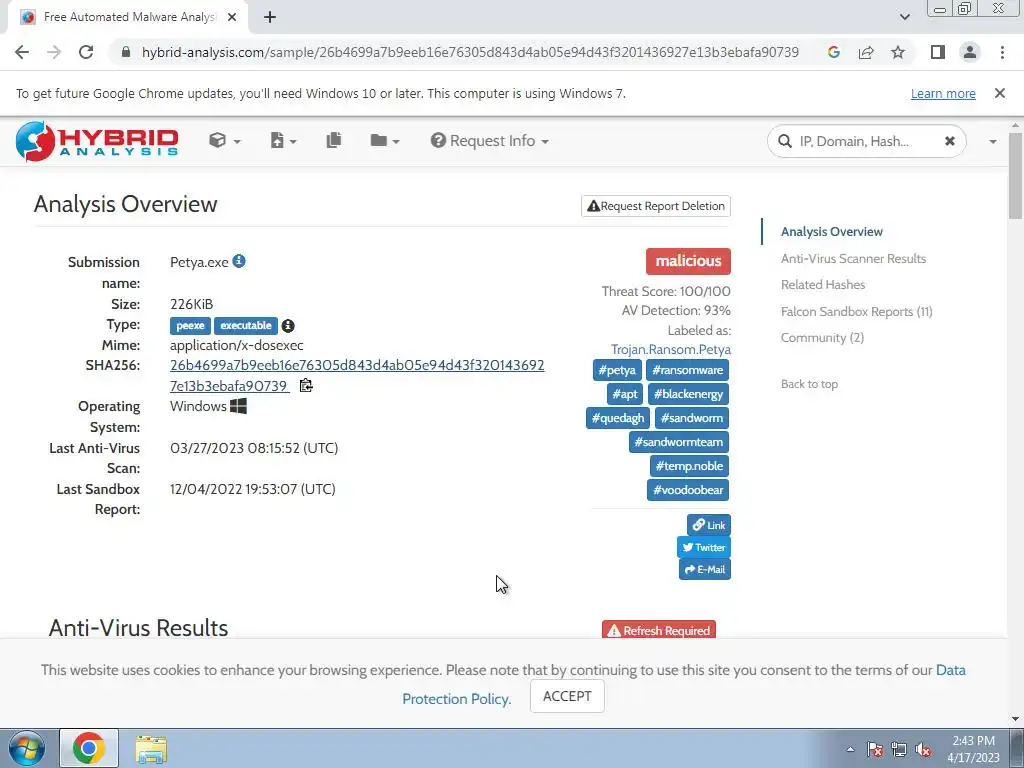
Task: Go to Anti-Virus Scanner Results section
Action: (x=853, y=259)
